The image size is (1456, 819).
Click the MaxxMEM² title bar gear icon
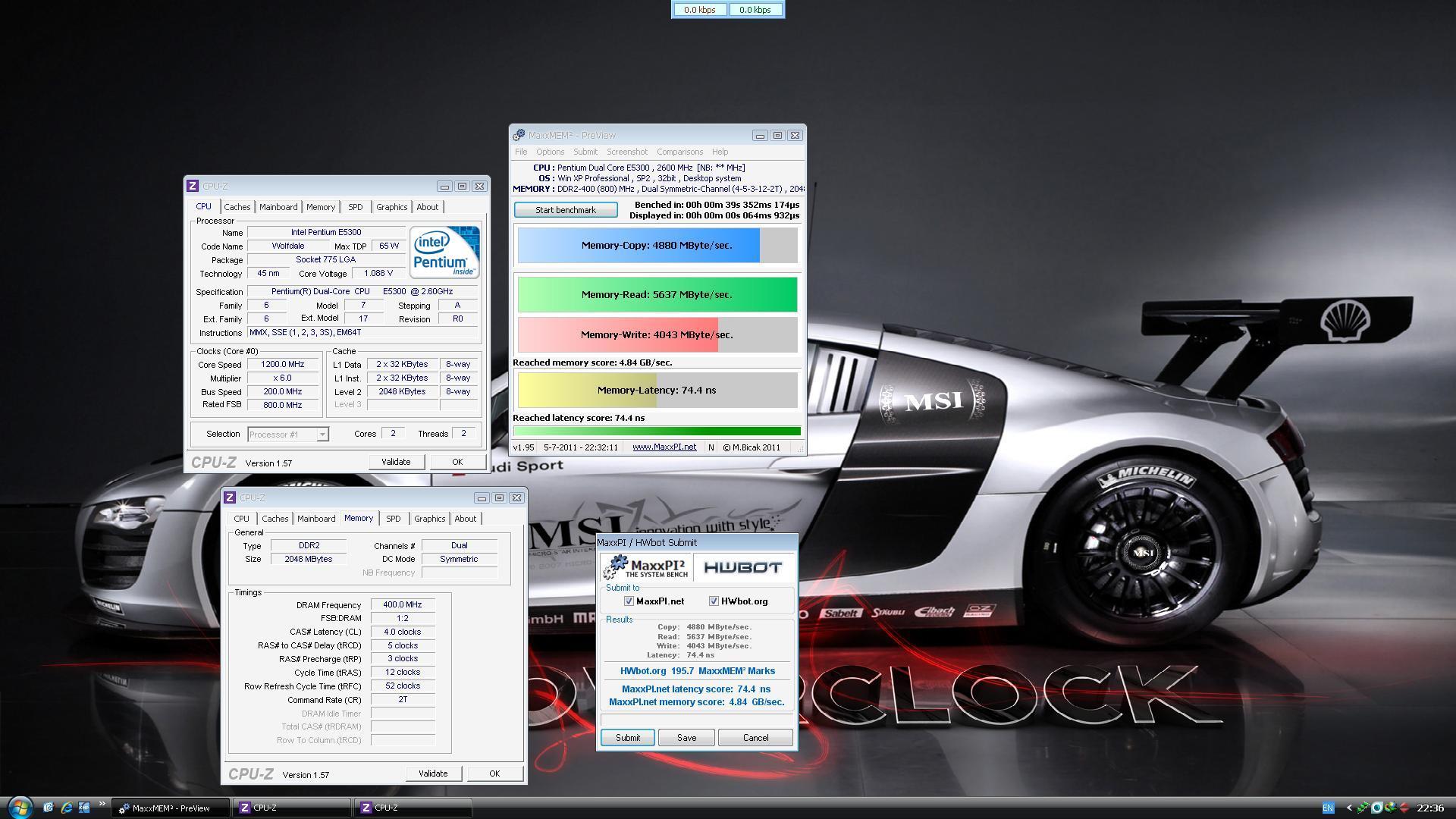[x=519, y=135]
